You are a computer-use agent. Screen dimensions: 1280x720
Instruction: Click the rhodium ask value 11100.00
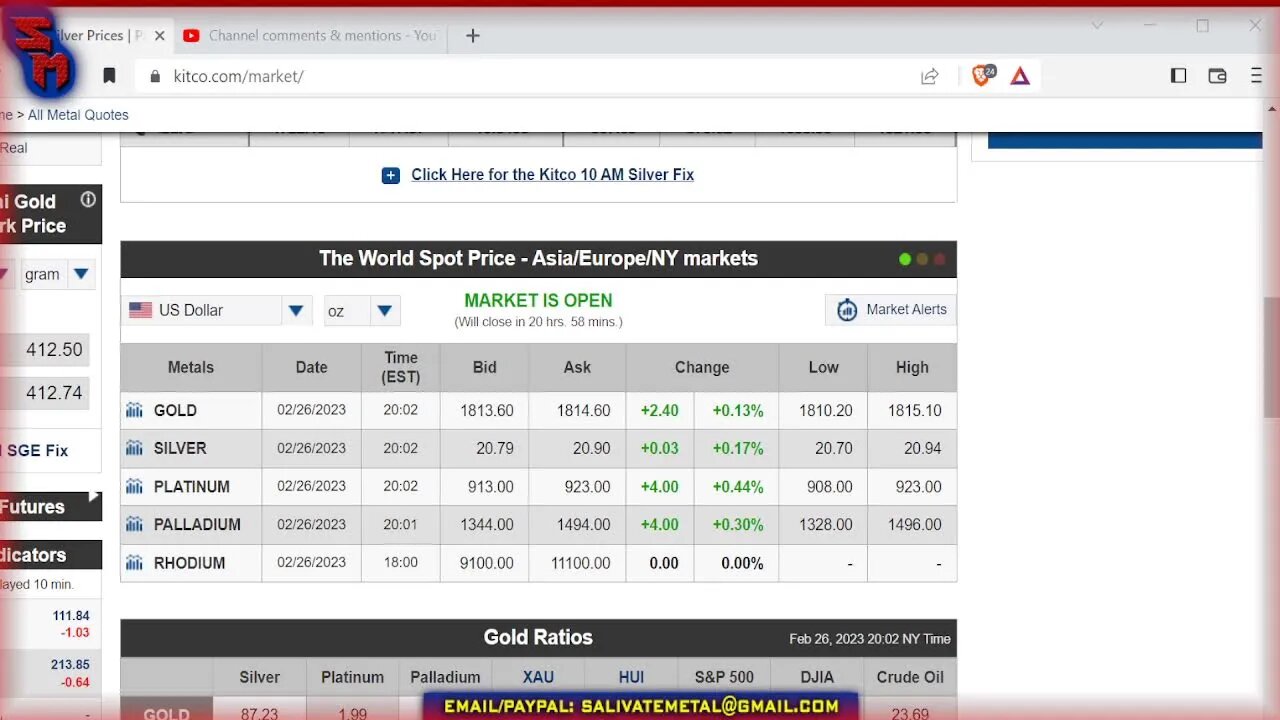pos(581,564)
